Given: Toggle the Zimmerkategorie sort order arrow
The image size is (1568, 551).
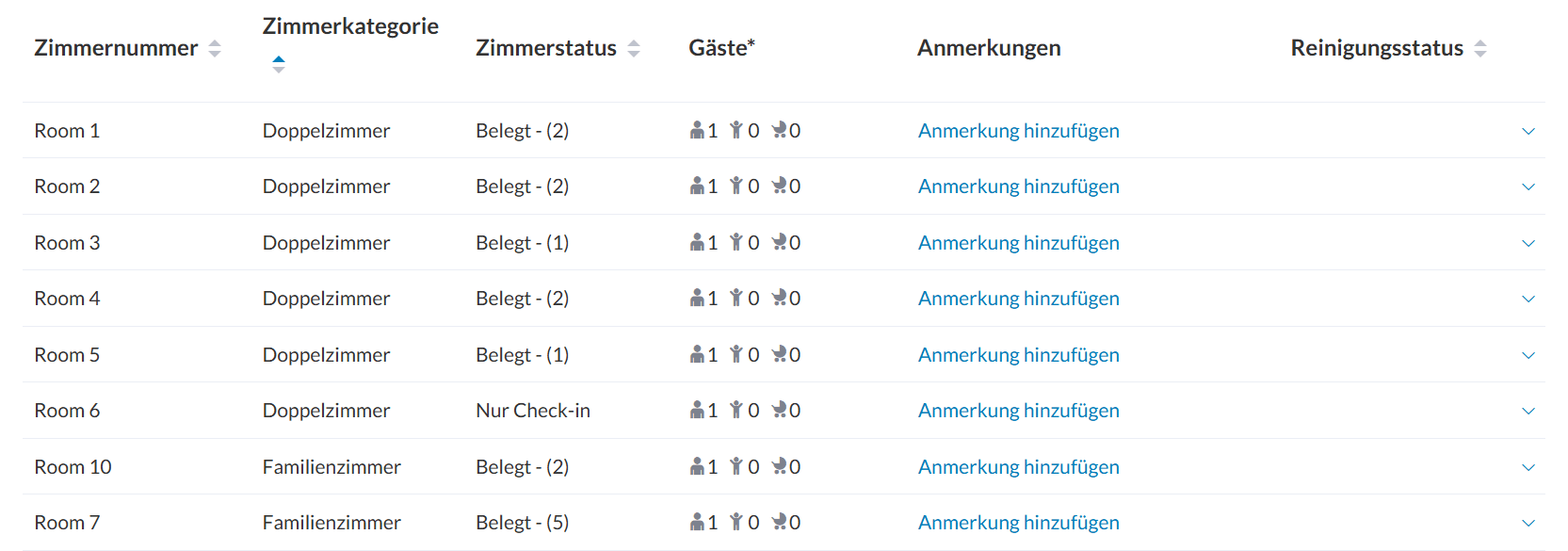Looking at the screenshot, I should click(279, 64).
